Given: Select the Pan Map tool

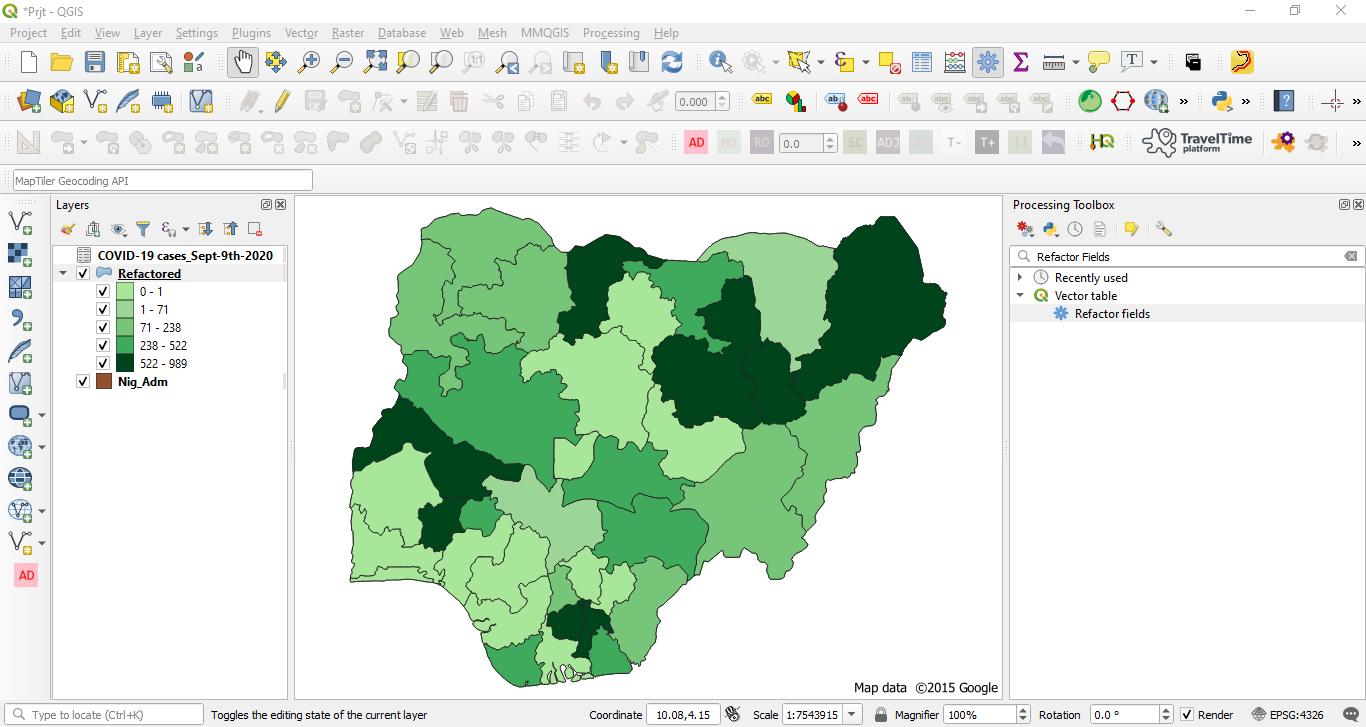Looking at the screenshot, I should pyautogui.click(x=242, y=61).
